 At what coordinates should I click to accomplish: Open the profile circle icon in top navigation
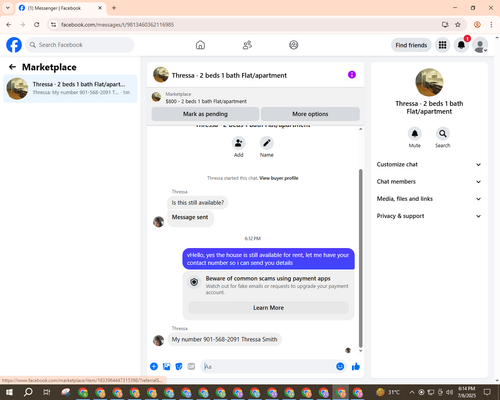pyautogui.click(x=294, y=45)
